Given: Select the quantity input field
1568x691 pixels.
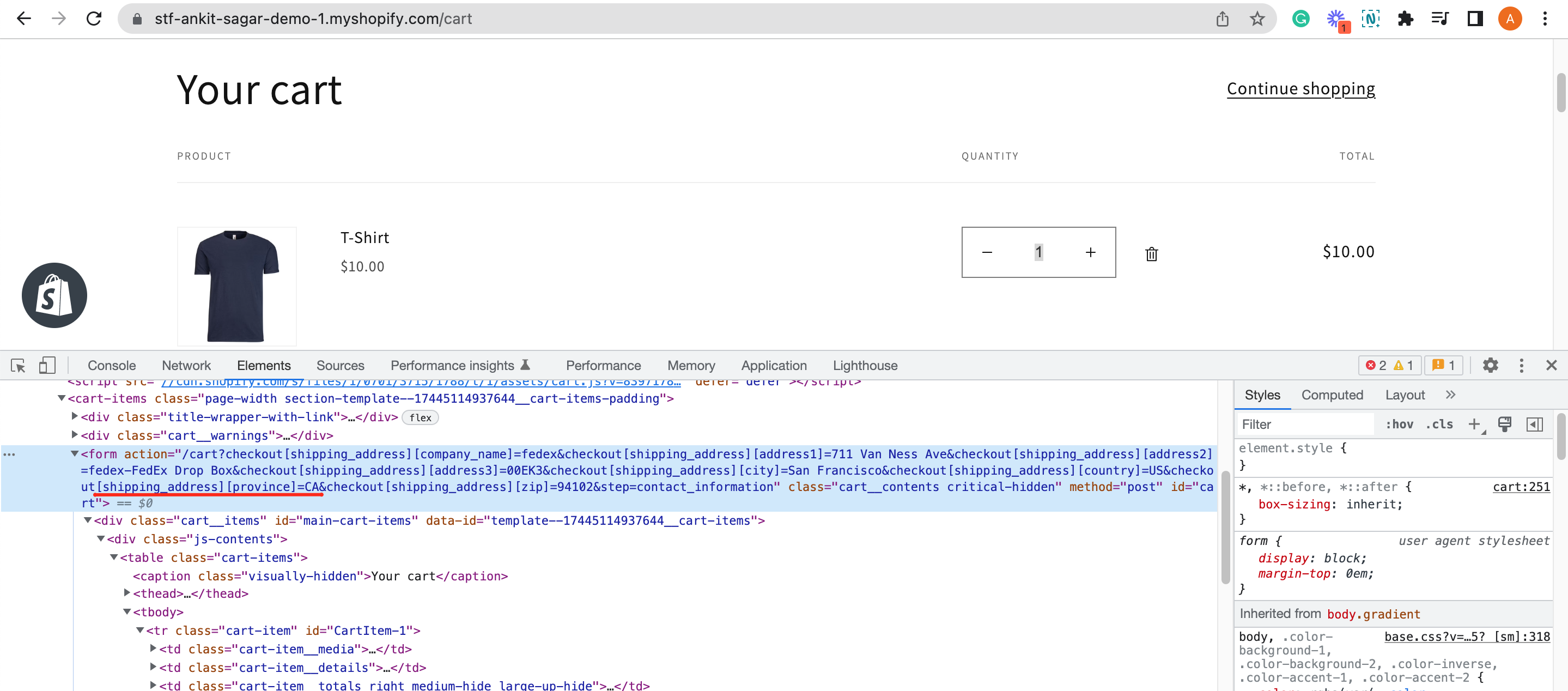Looking at the screenshot, I should click(1038, 253).
